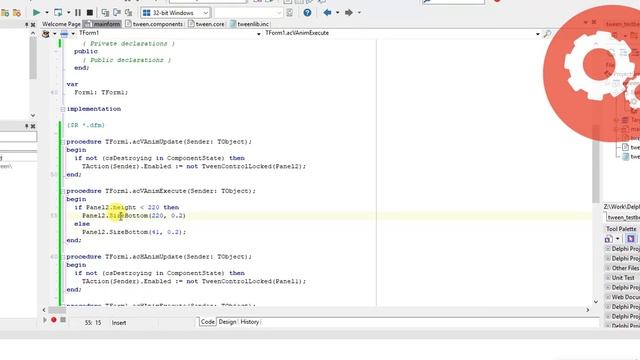Click the 'Form1: TForm1;' variable declaration
This screenshot has width=640, height=360.
(x=101, y=93)
